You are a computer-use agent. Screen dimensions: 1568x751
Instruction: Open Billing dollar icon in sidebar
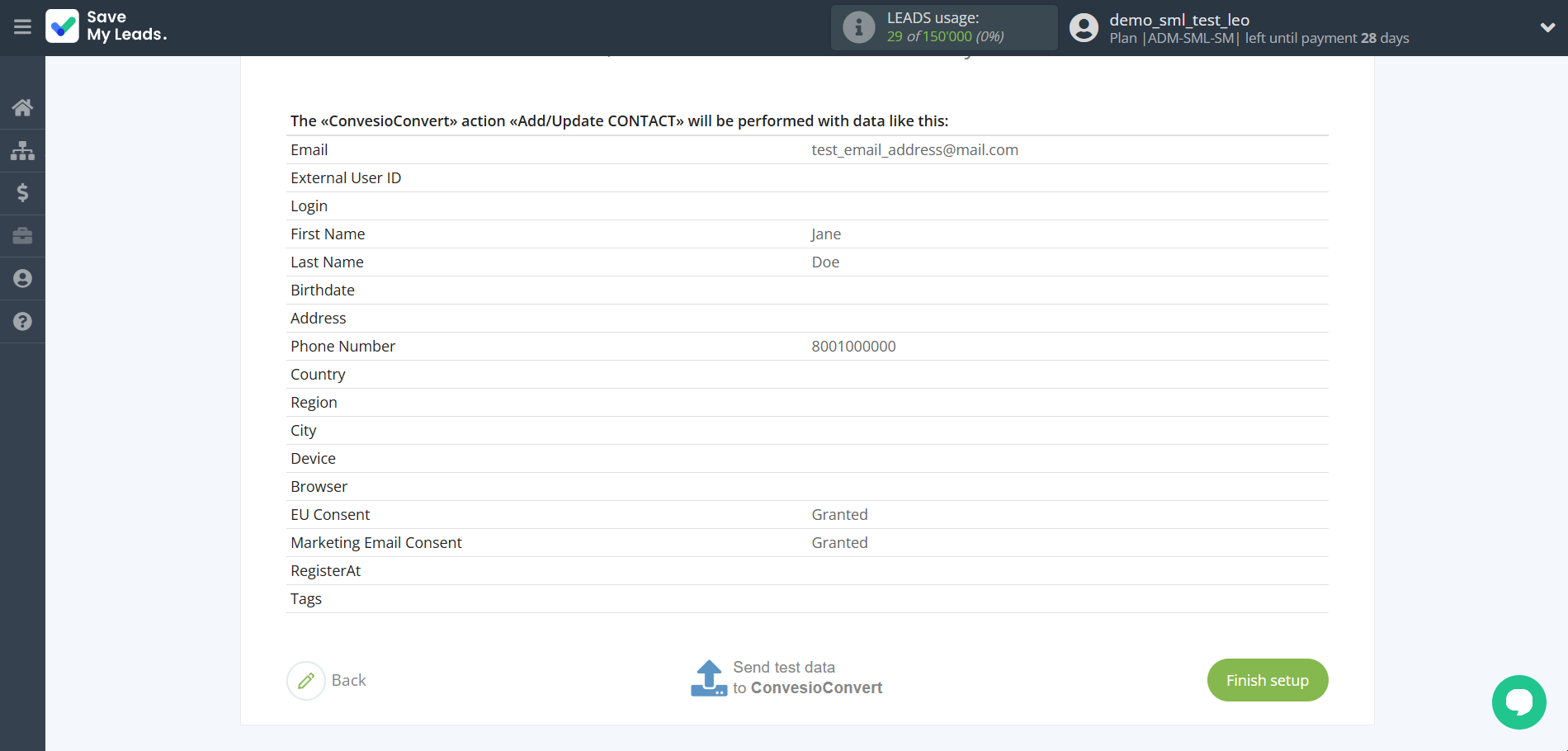click(22, 193)
